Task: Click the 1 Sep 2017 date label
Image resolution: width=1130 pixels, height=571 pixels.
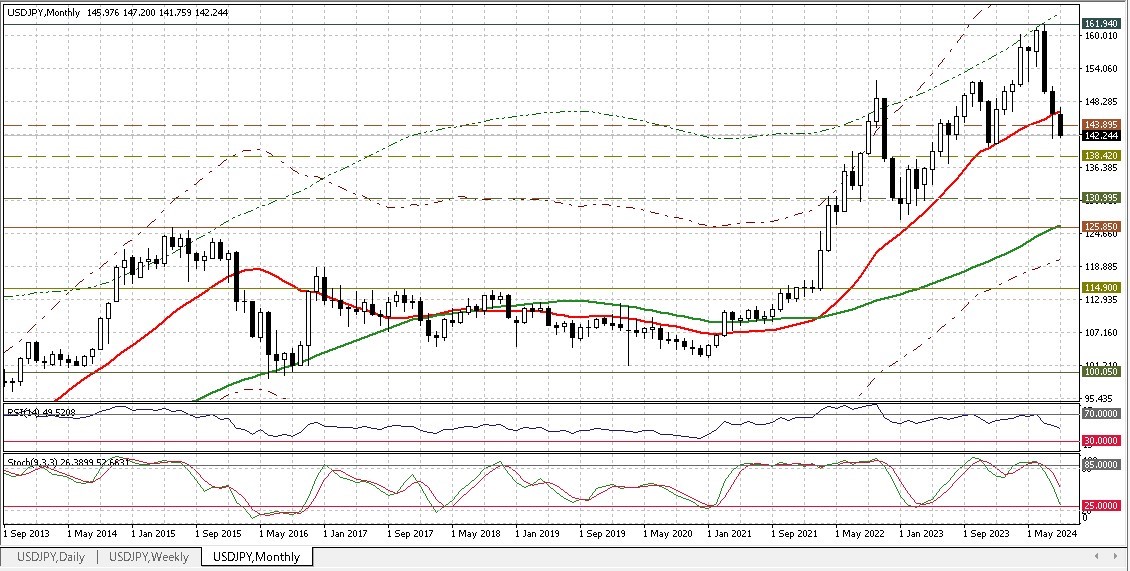Action: click(411, 534)
